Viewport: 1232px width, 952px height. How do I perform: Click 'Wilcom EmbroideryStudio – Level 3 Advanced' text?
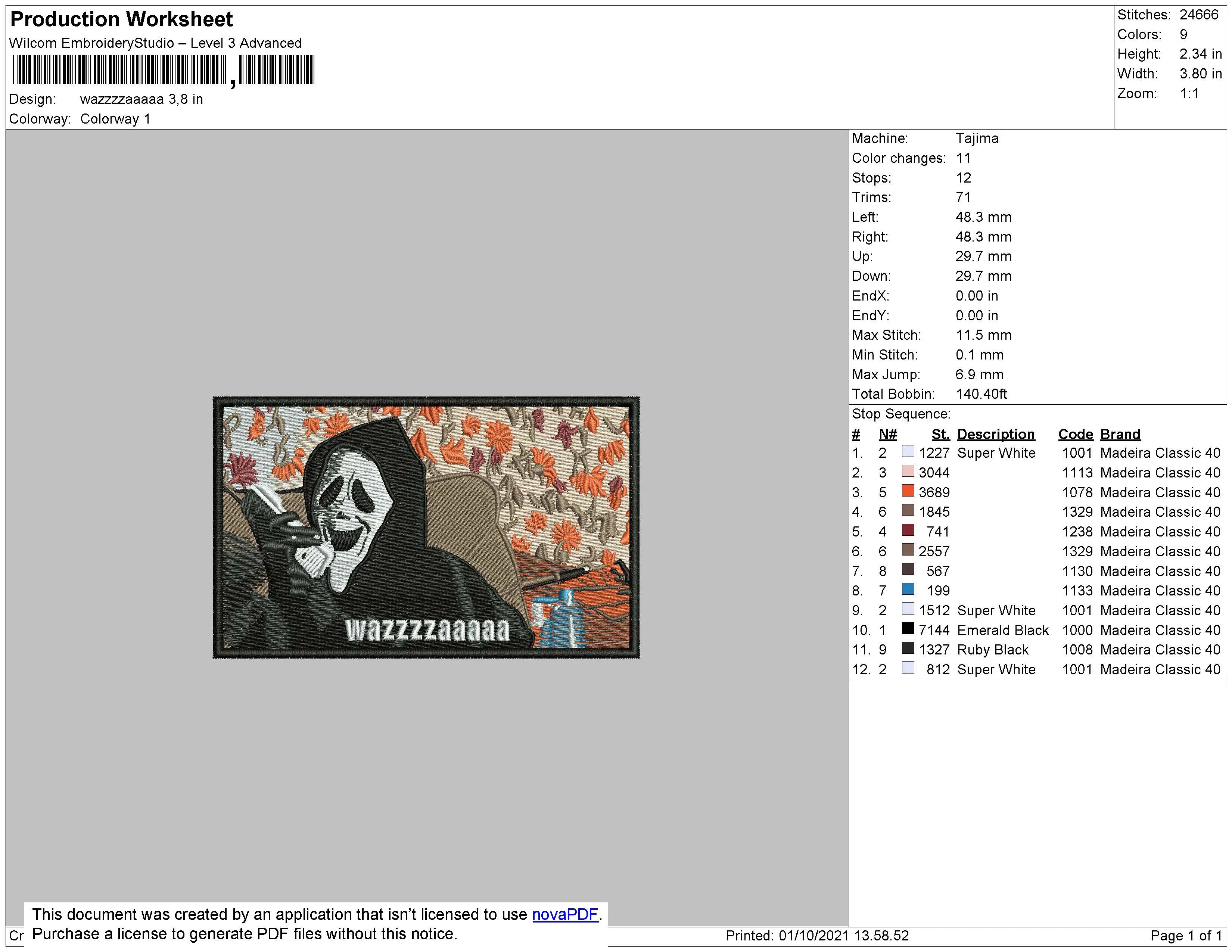(155, 43)
